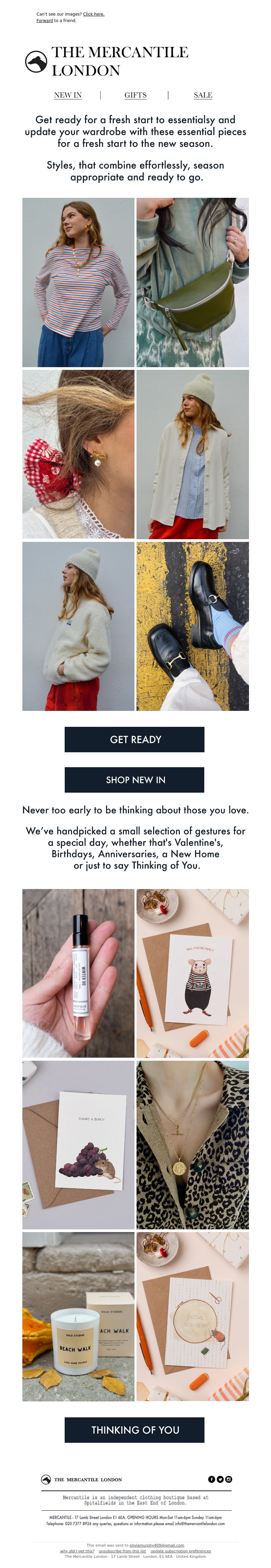Open the GIFTS menu link
This screenshot has width=271, height=1568.
[x=135, y=95]
